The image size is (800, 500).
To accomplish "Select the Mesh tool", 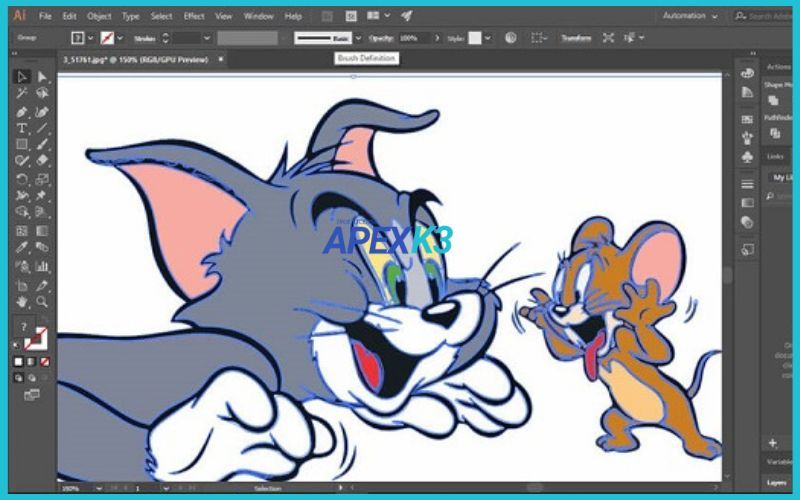I will click(22, 231).
